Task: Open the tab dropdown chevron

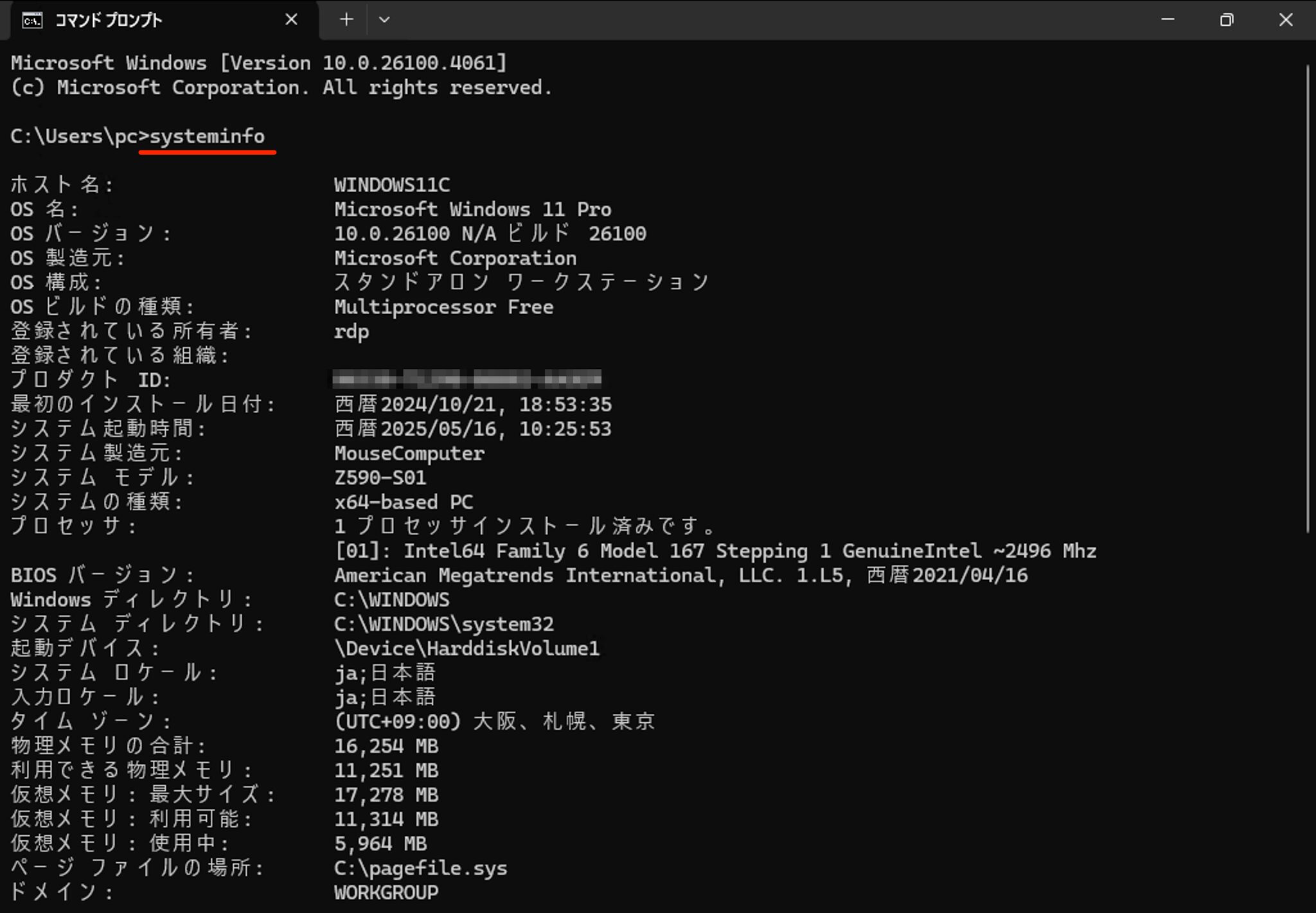Action: (x=384, y=20)
